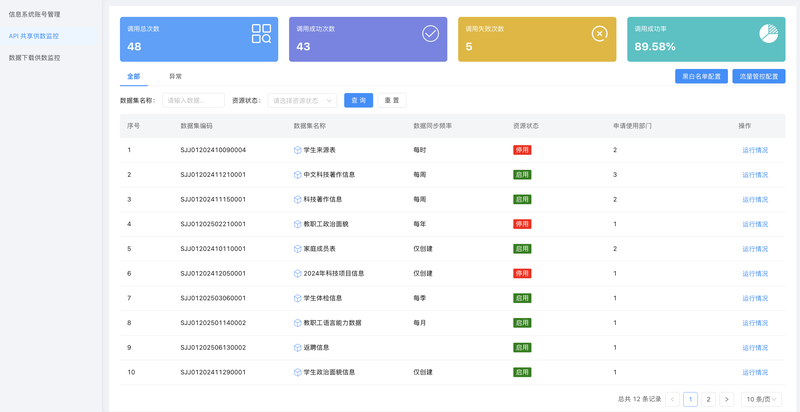Viewport: 800px width, 412px height.
Task: Click the red 停用 status tag in row 1
Action: [x=522, y=150]
